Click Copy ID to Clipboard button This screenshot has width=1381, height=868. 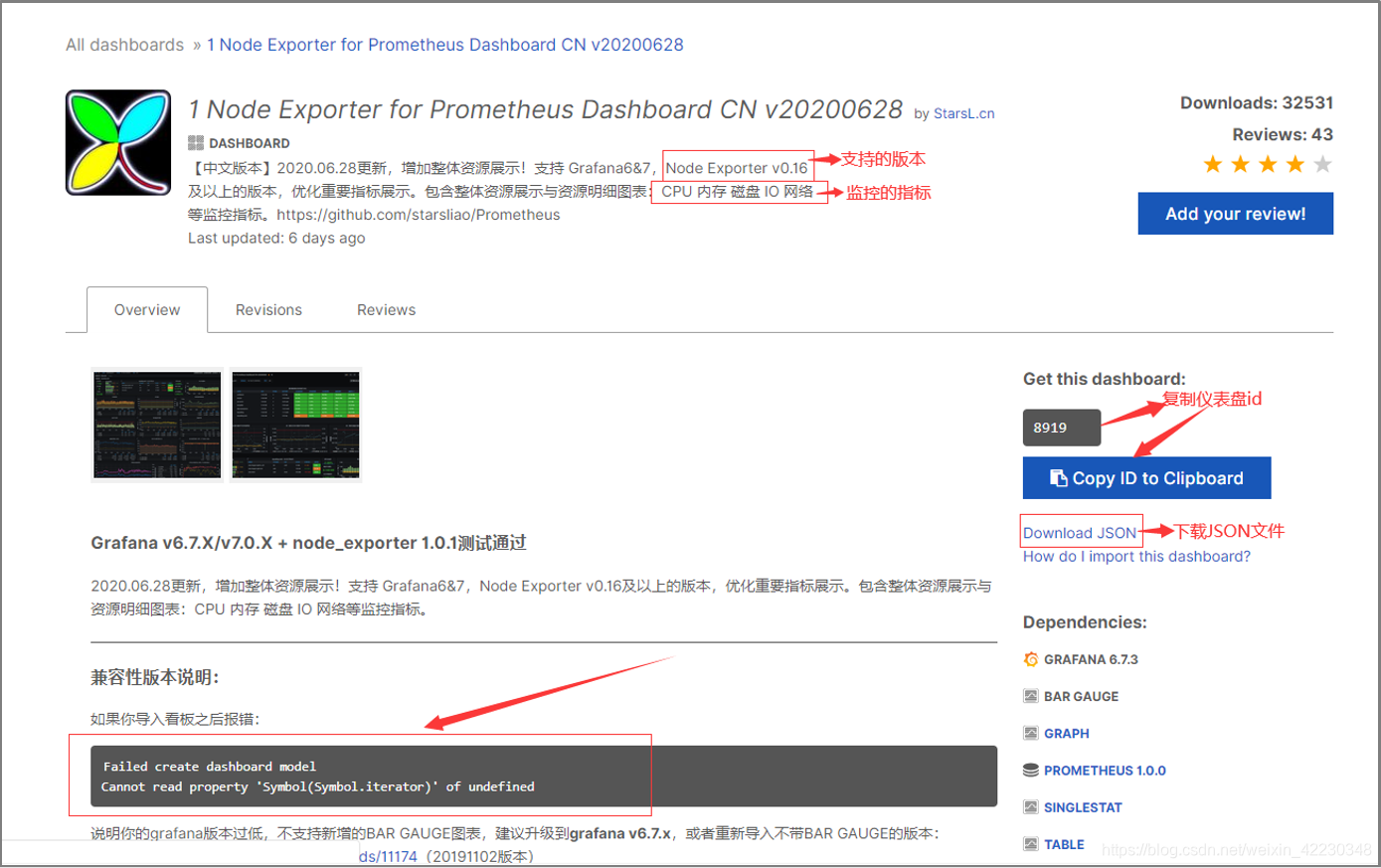click(x=1147, y=478)
